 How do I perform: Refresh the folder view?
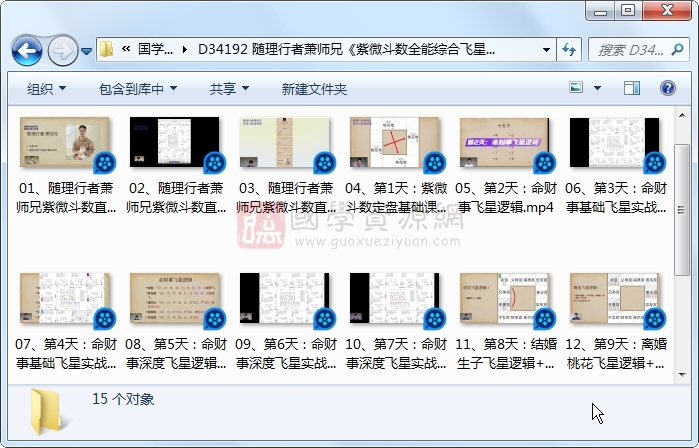click(x=569, y=49)
